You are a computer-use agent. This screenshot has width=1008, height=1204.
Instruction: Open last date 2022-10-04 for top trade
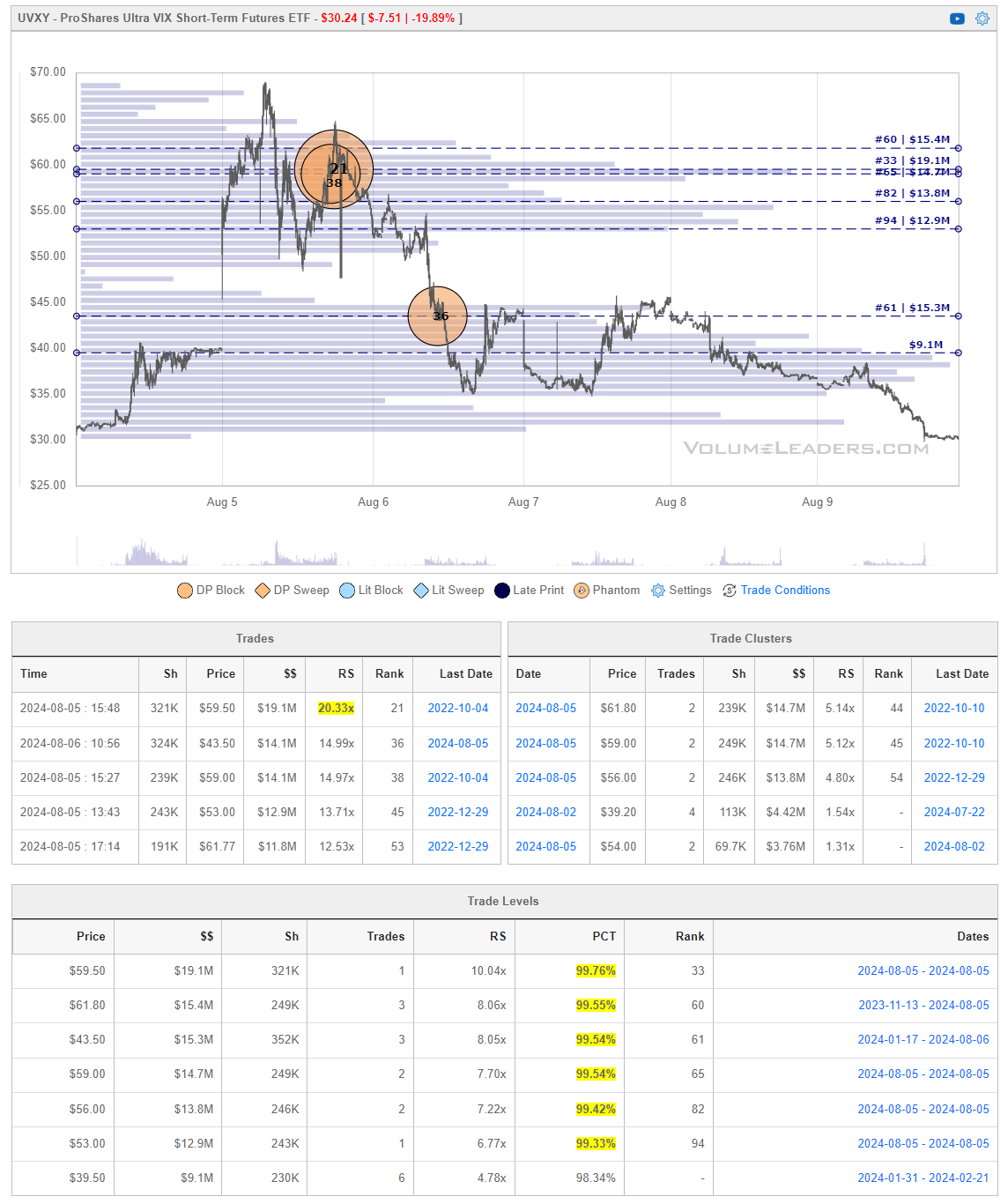pos(457,708)
